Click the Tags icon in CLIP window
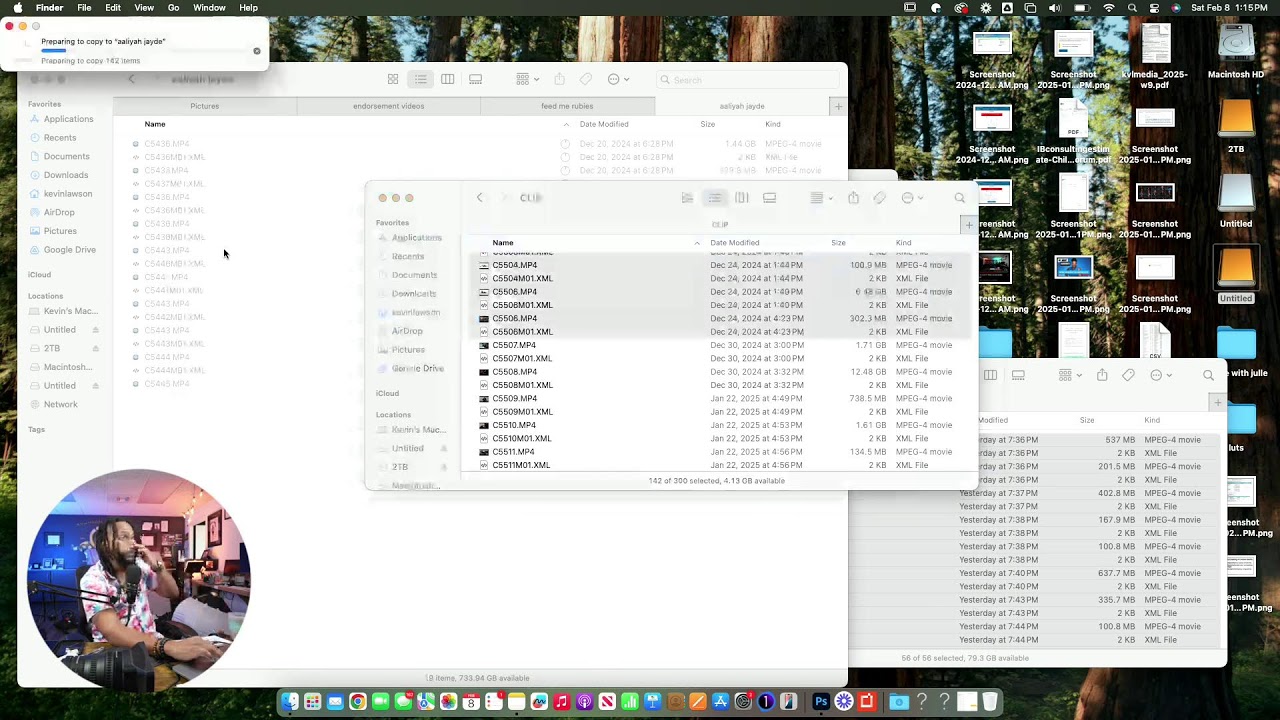The width and height of the screenshot is (1280, 720). tap(879, 198)
